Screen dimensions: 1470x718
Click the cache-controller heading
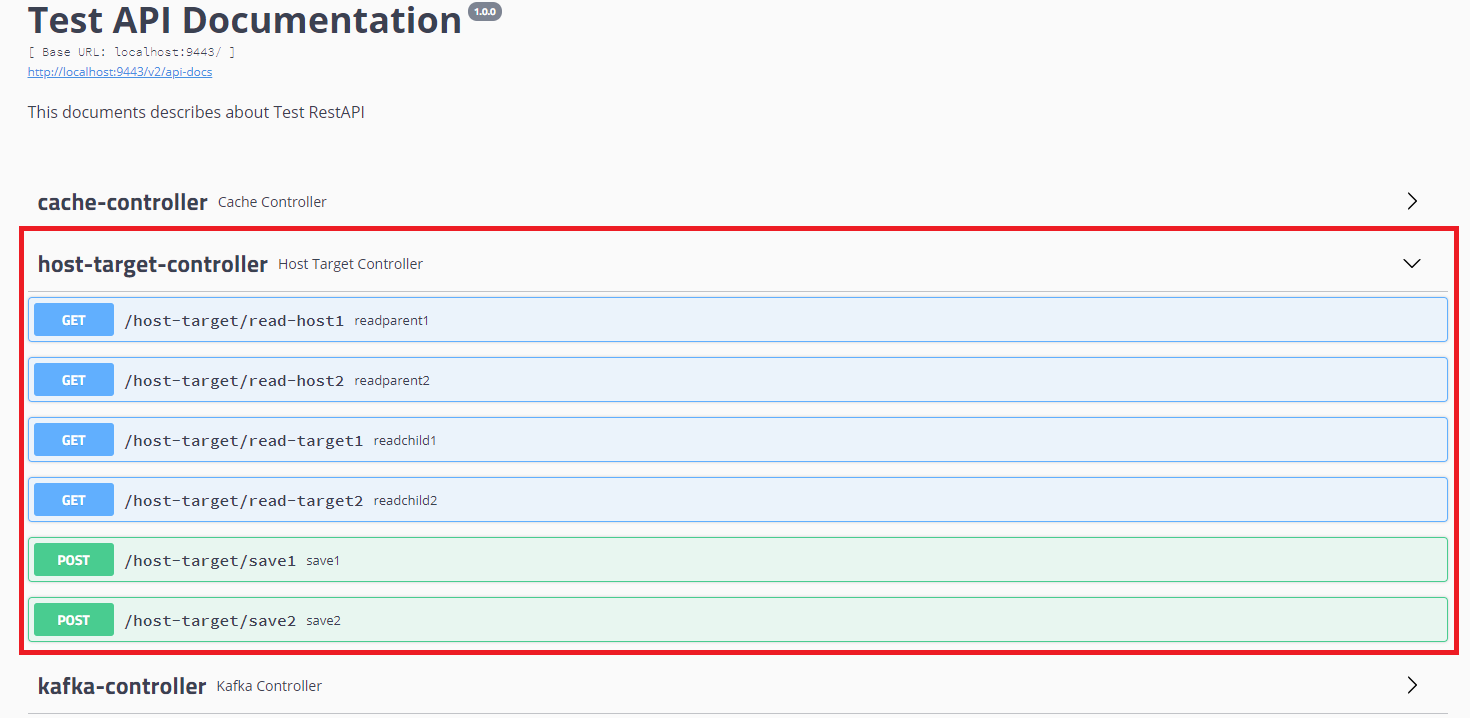tap(122, 202)
